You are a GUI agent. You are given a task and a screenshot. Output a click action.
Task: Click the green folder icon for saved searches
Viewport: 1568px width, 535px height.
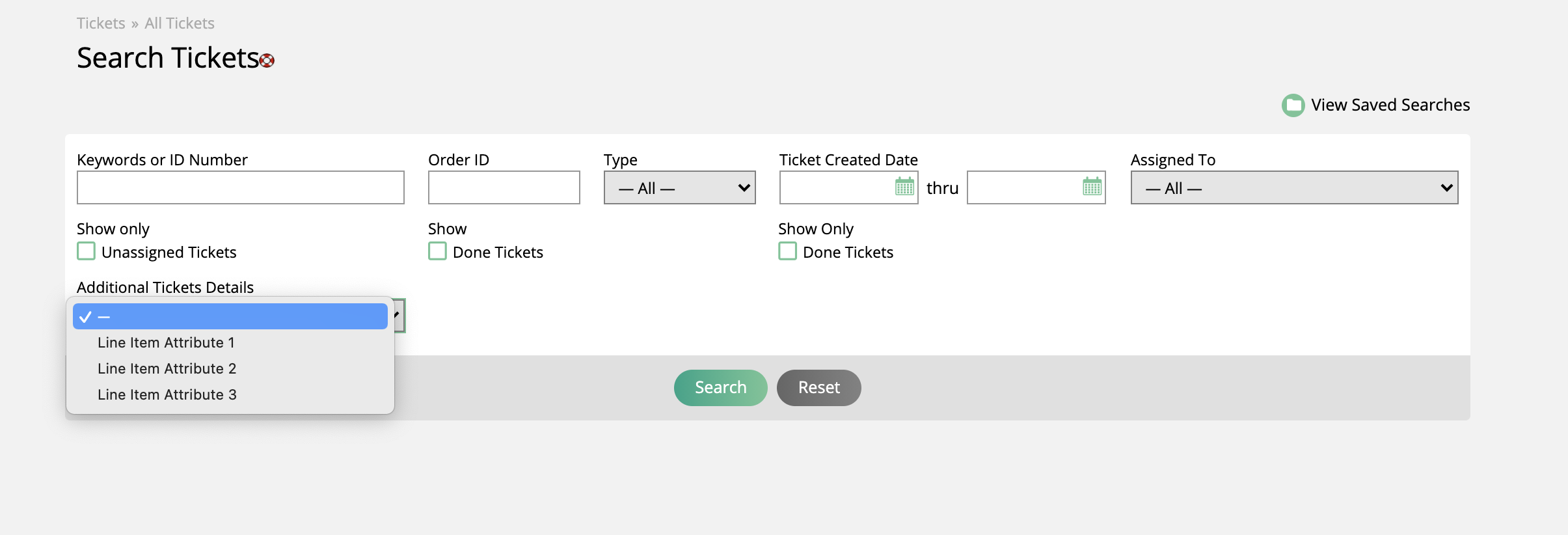coord(1293,105)
